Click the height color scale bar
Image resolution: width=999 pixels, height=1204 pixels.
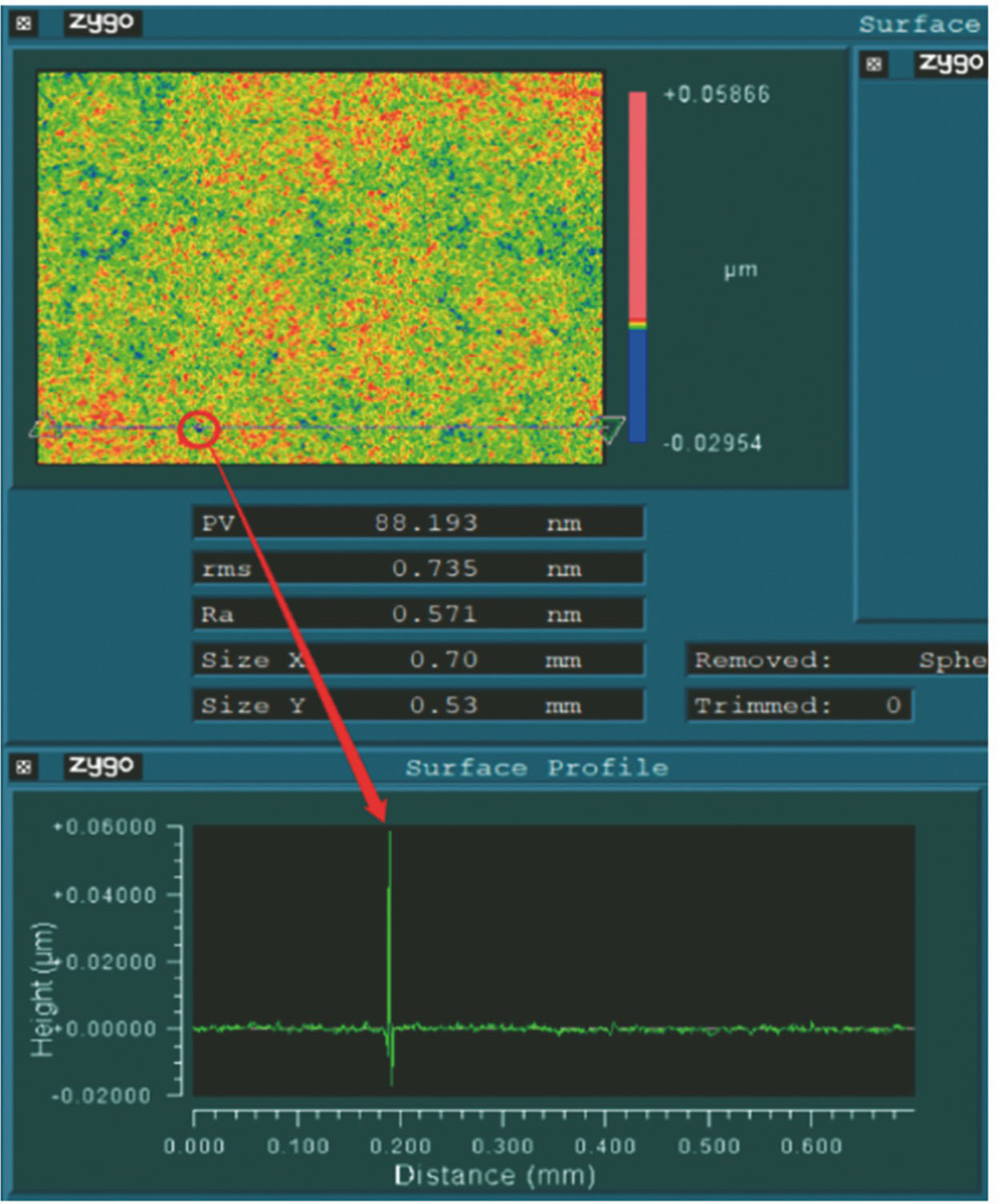tap(637, 267)
